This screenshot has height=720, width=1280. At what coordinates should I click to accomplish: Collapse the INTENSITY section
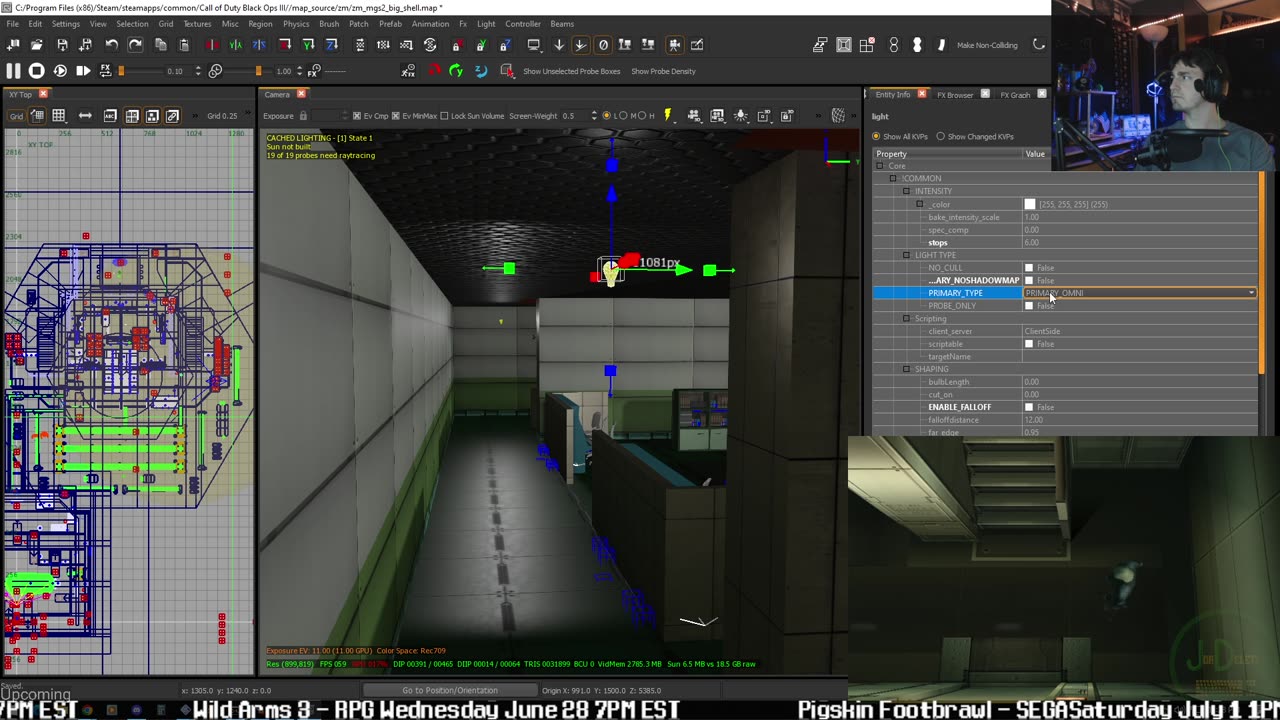pyautogui.click(x=906, y=191)
